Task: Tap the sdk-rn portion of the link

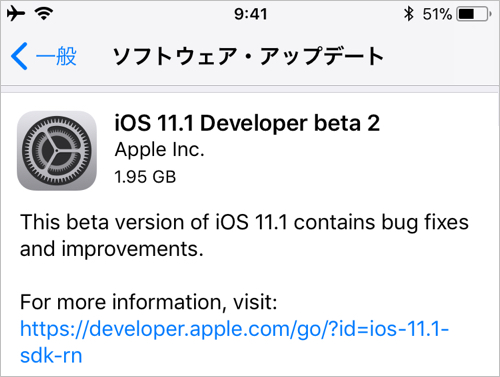Action: tap(51, 355)
